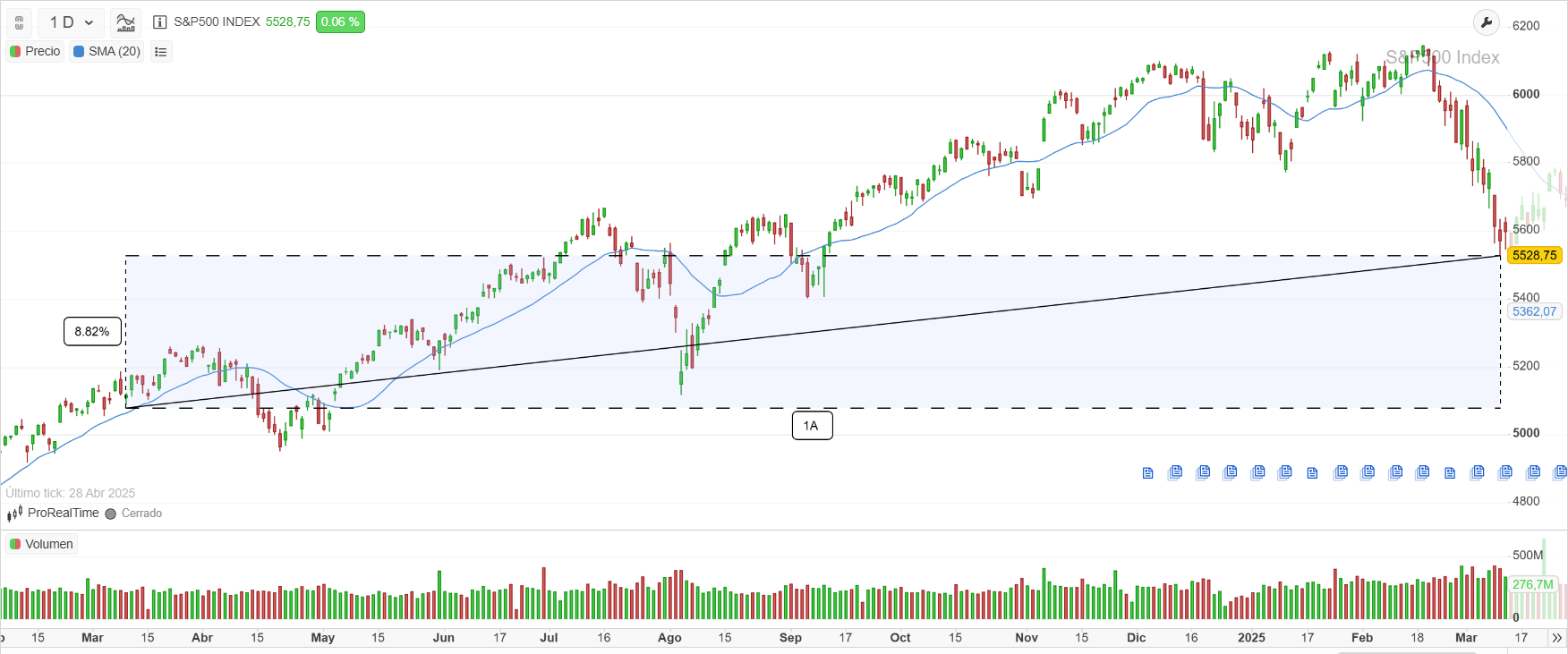The width and height of the screenshot is (1568, 654).
Task: Click the first news document icon
Action: coord(1148,472)
